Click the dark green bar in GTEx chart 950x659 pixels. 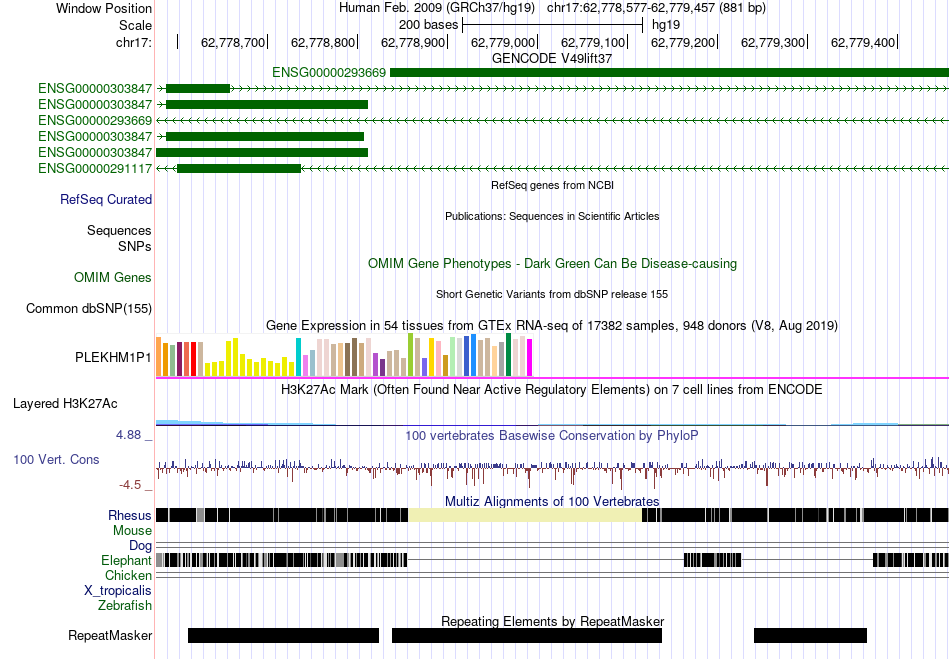509,355
